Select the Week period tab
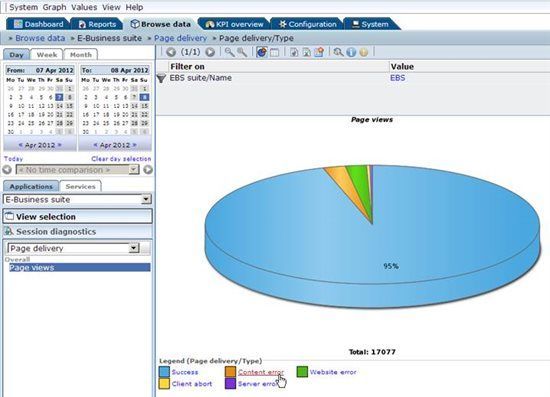550x397 pixels. tap(47, 55)
